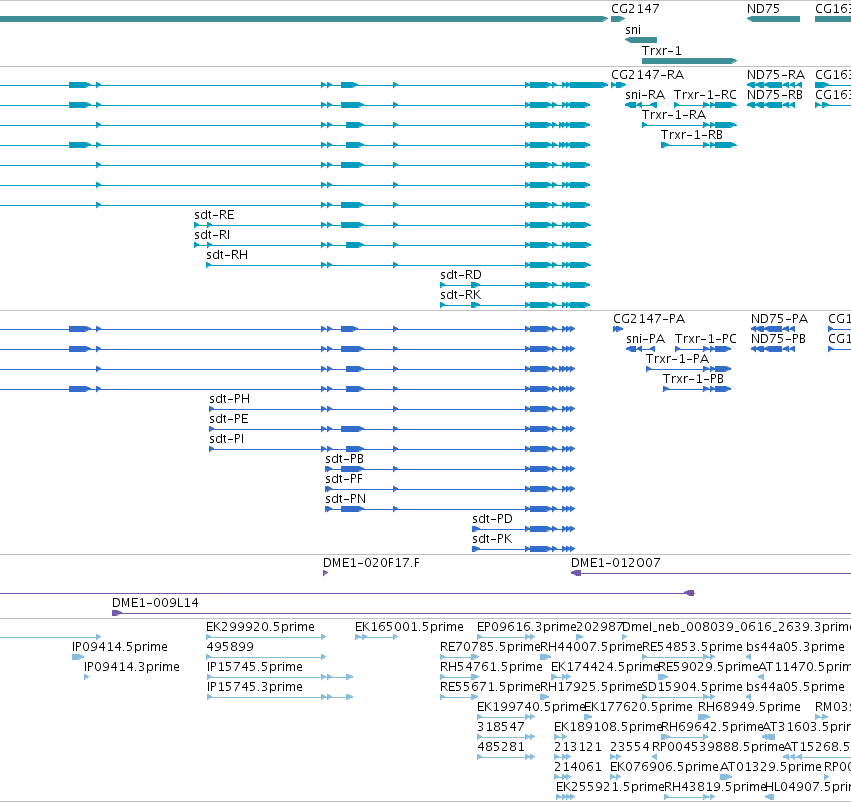The width and height of the screenshot is (851, 802).
Task: Select the IP09414.5prime EST label
Action: click(x=119, y=647)
